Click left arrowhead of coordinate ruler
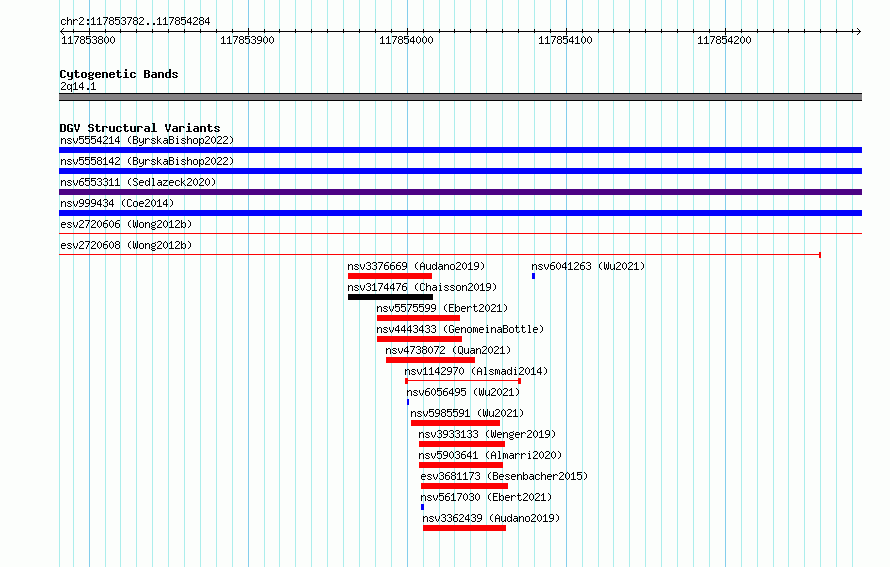The image size is (890, 567). tap(62, 31)
